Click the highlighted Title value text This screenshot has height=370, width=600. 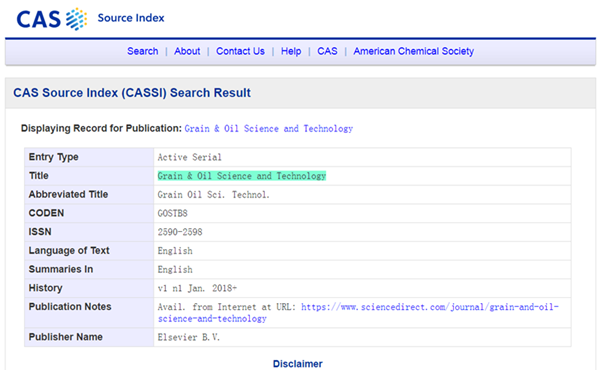[242, 176]
